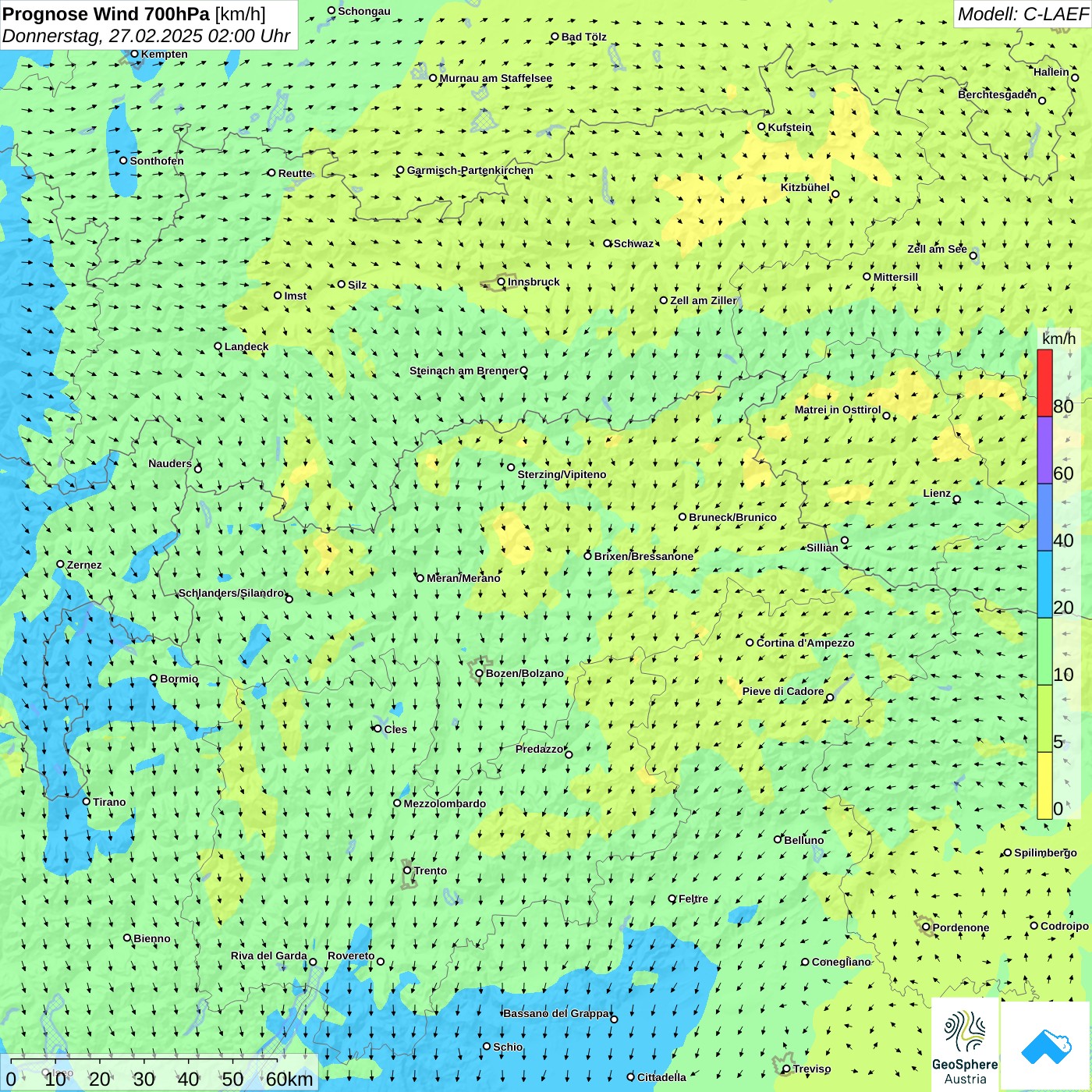1092x1092 pixels.
Task: Click the Cles label
Action: point(395,729)
